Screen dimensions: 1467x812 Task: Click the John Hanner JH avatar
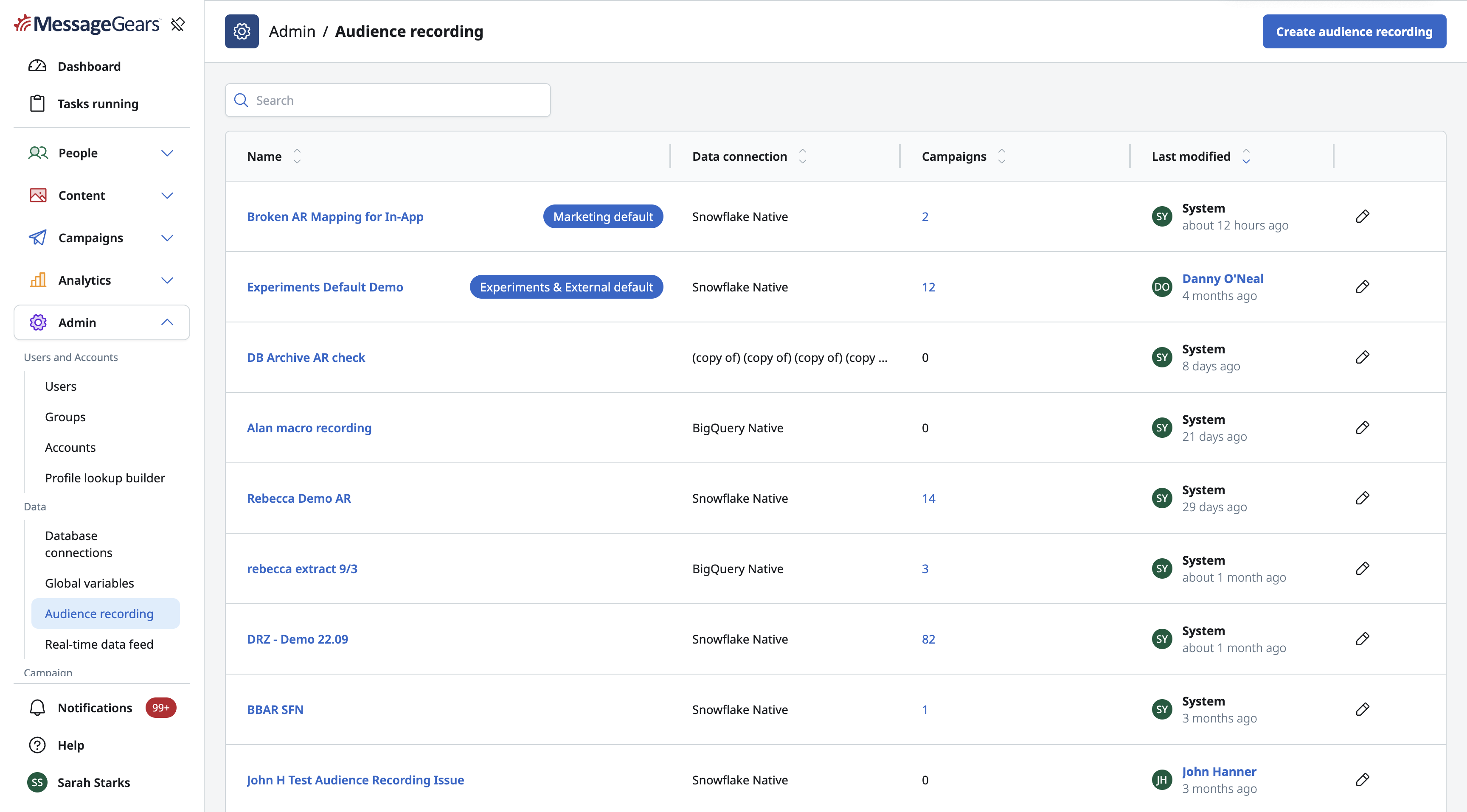pyautogui.click(x=1162, y=780)
